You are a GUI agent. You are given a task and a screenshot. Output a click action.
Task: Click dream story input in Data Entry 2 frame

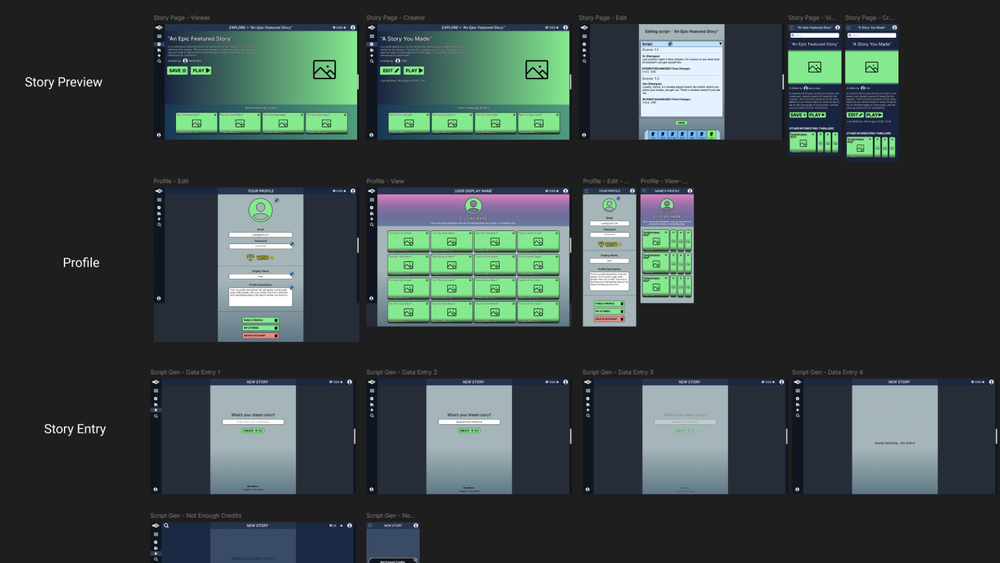point(469,422)
